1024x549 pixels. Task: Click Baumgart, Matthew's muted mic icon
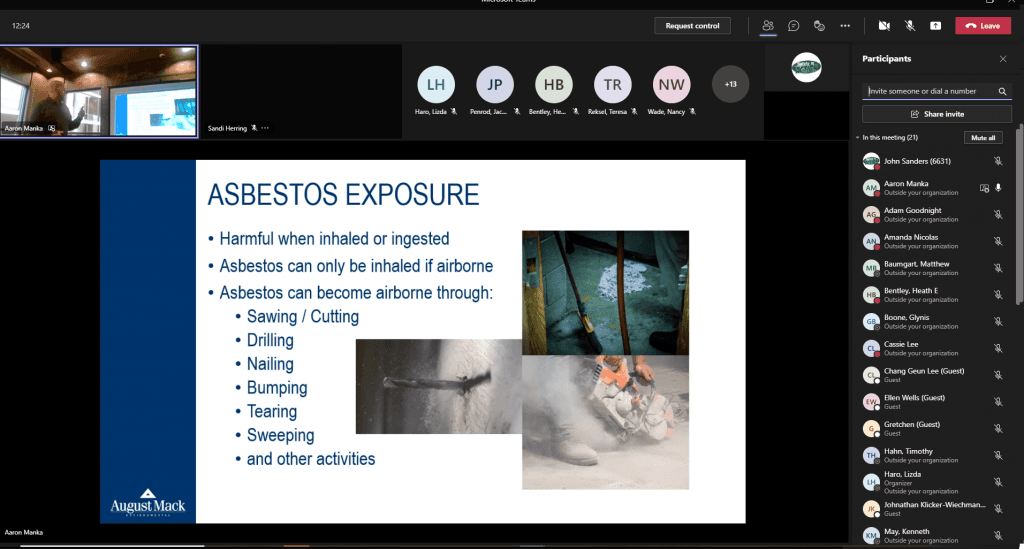998,268
